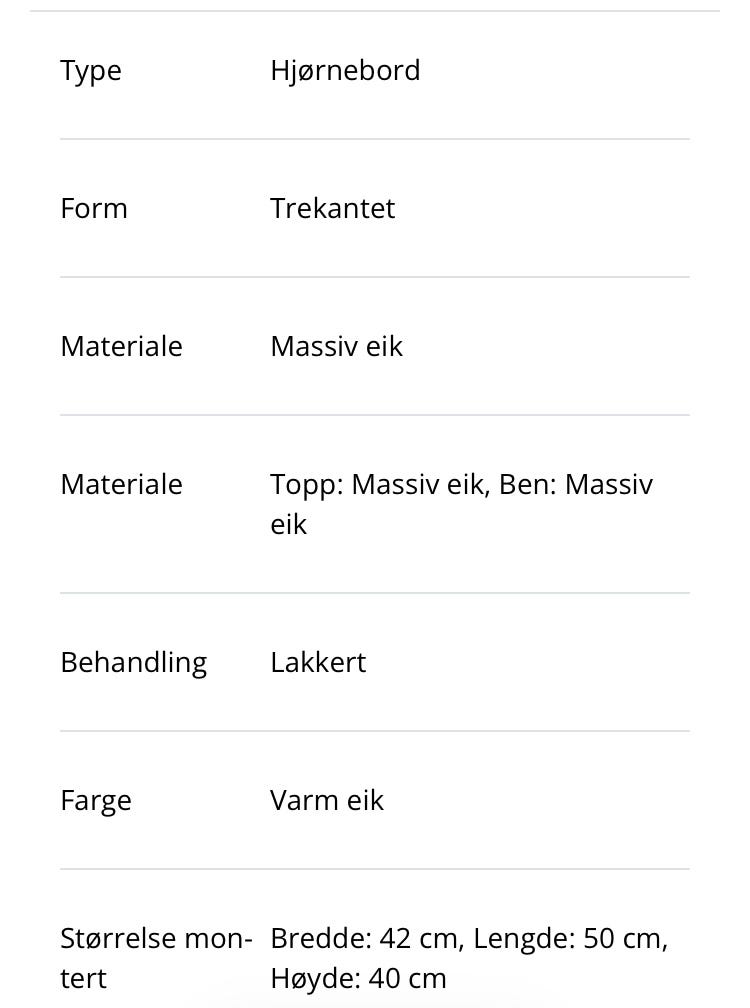Image resolution: width=750 pixels, height=1008 pixels.
Task: Select the Farge label
Action: (96, 801)
